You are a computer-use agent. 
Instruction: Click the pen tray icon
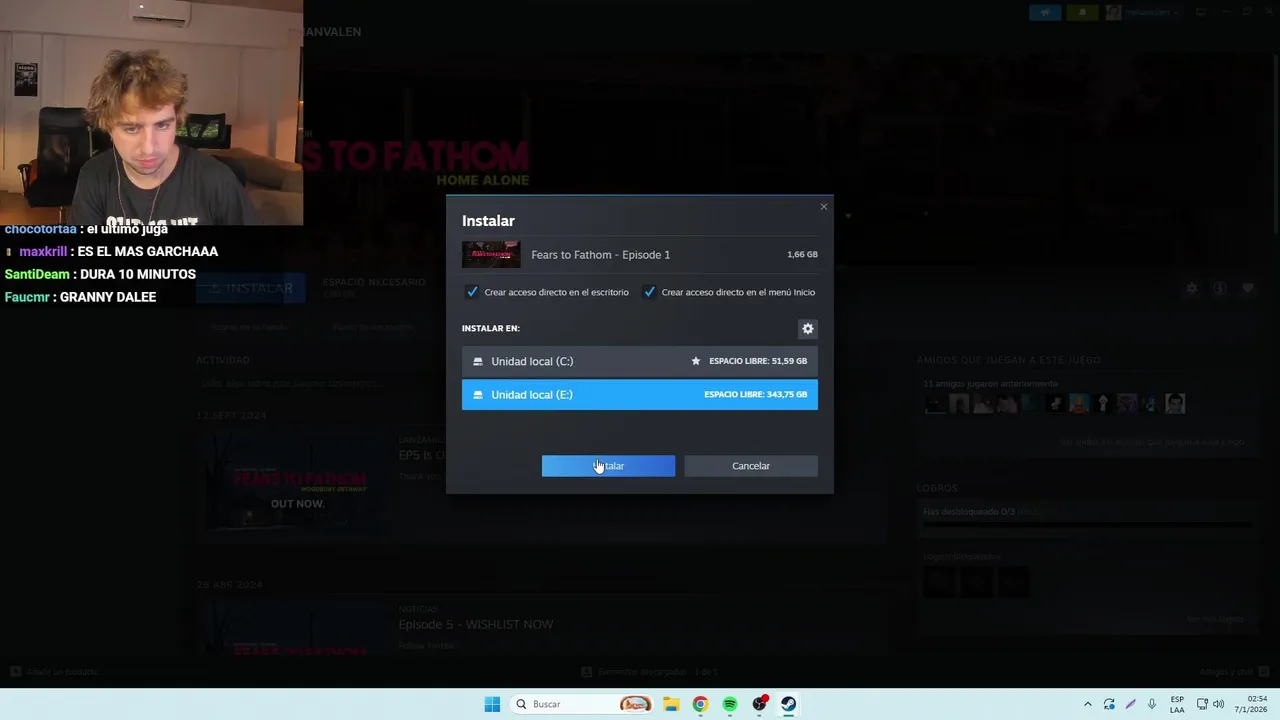pos(1131,704)
